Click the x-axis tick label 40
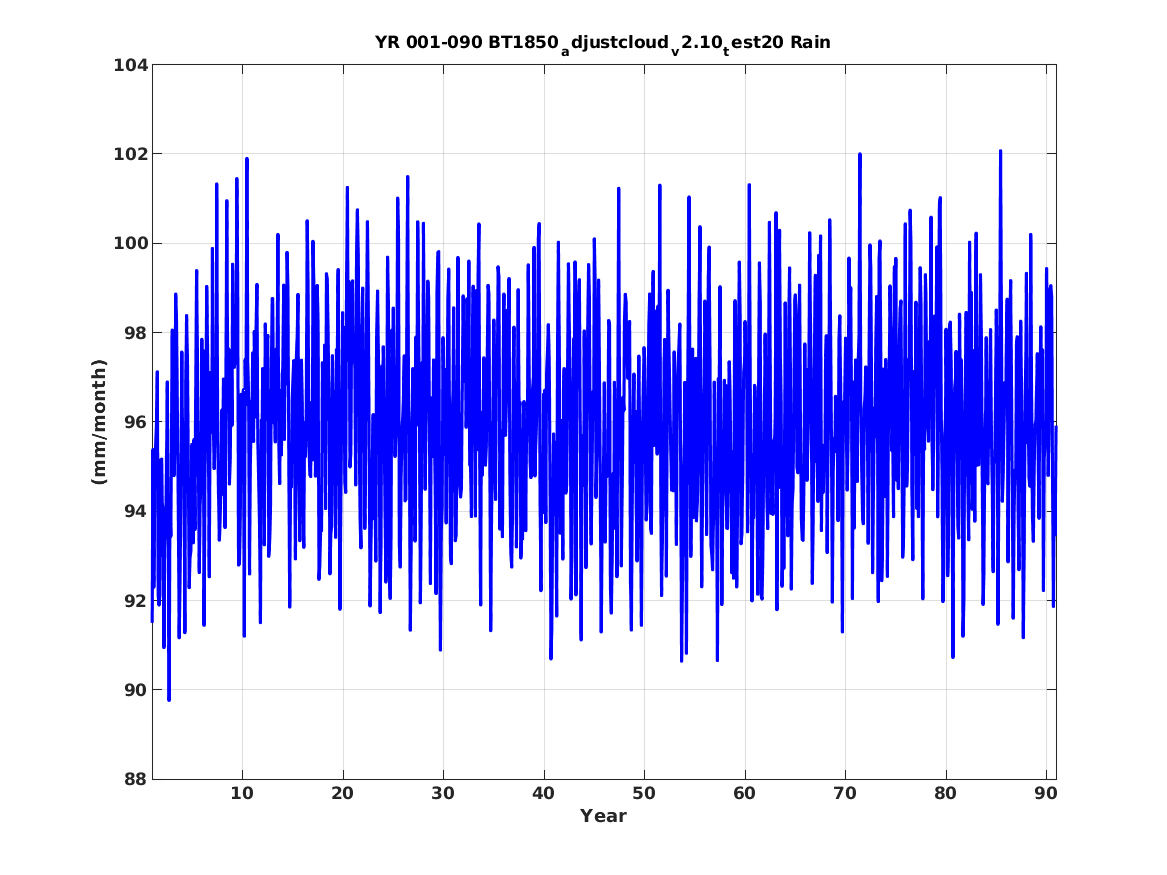1167x875 pixels. point(543,794)
